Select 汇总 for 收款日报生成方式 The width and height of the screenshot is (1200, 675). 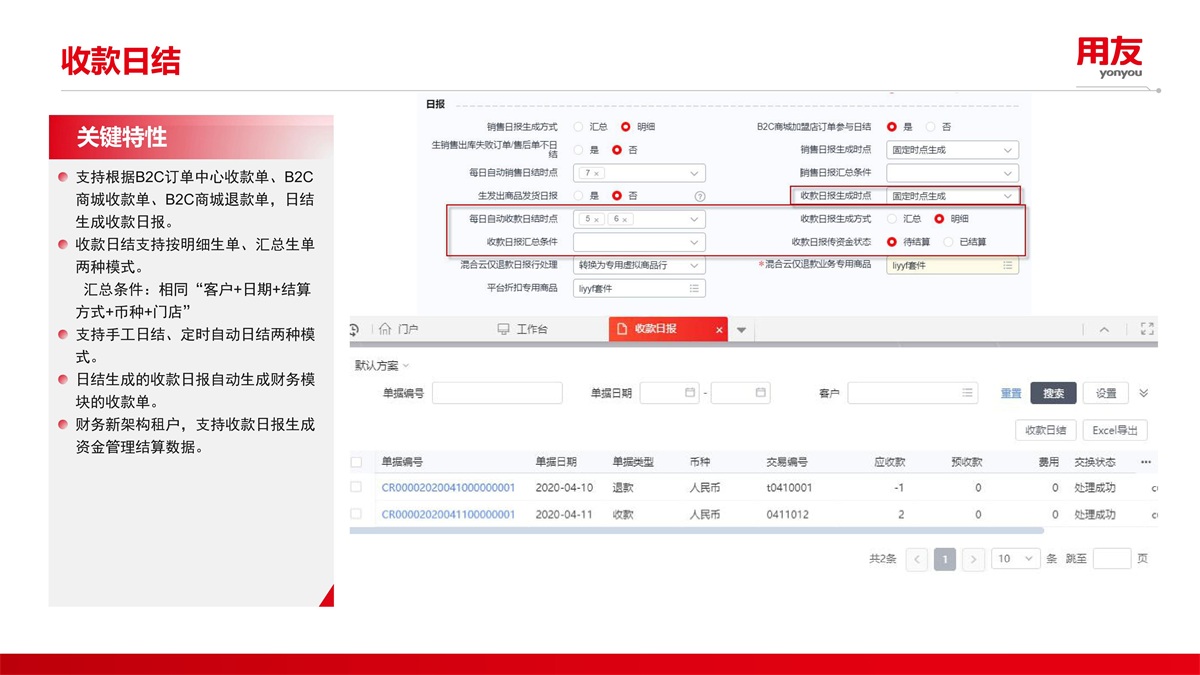point(893,219)
